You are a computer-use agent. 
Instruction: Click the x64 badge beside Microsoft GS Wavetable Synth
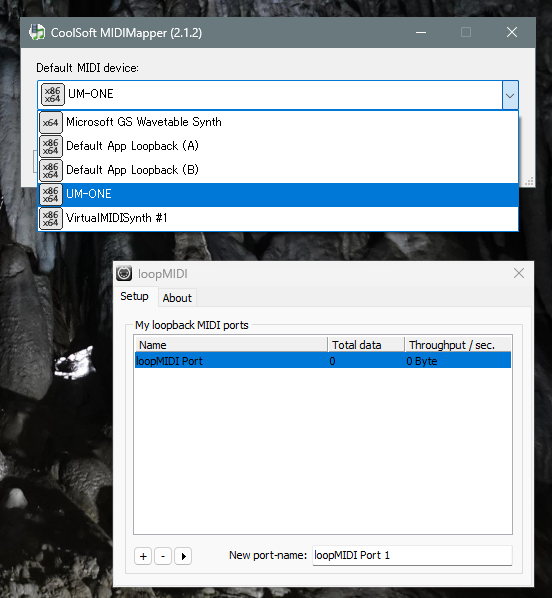coord(51,123)
